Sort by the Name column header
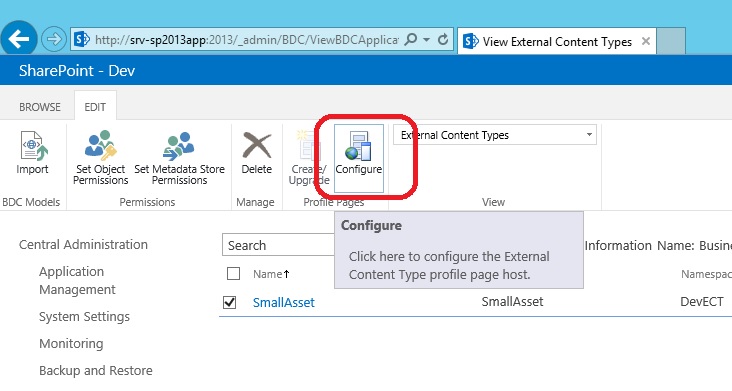Image resolution: width=732 pixels, height=391 pixels. (271, 274)
